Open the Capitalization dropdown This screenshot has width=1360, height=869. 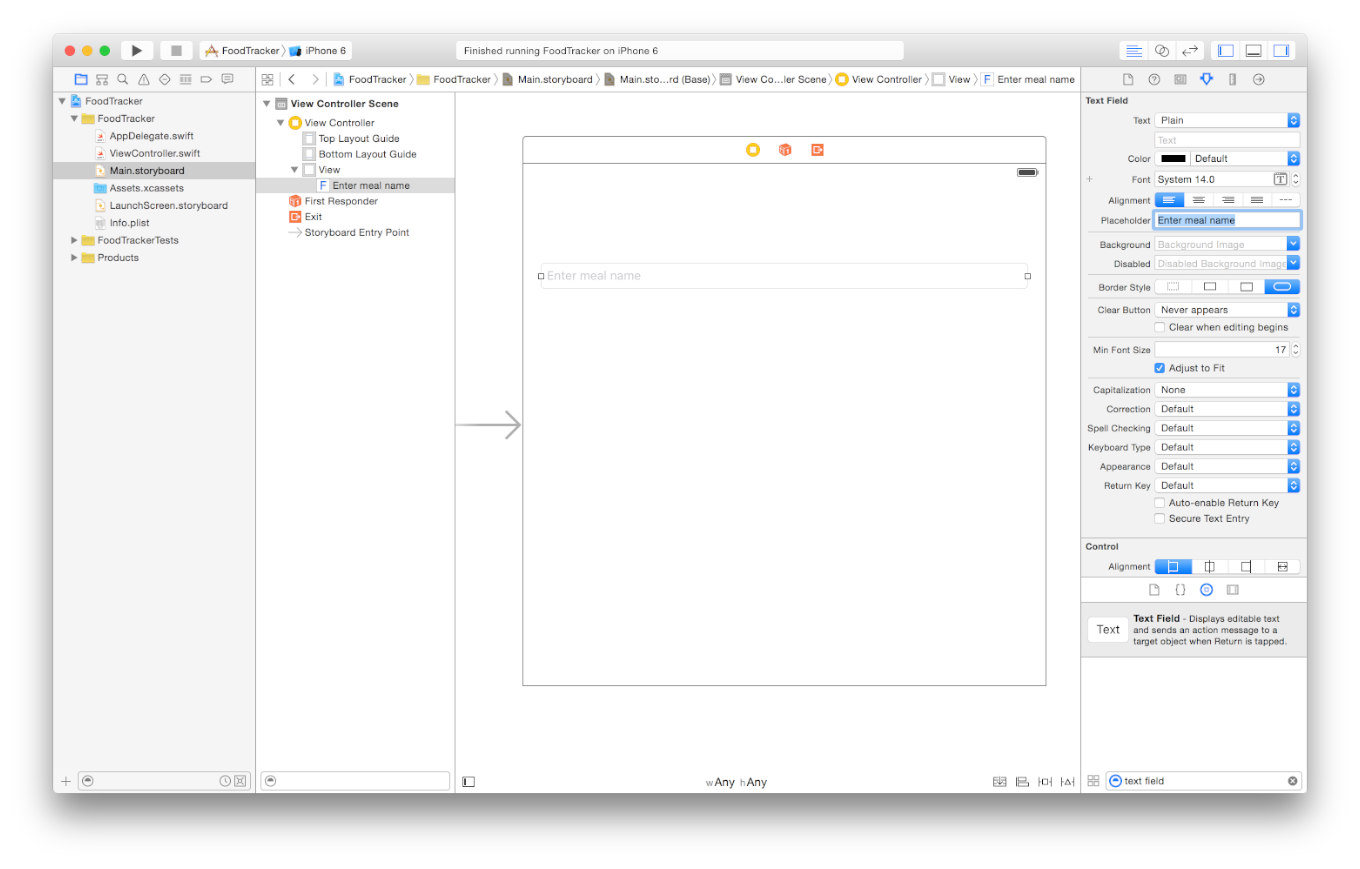pyautogui.click(x=1227, y=390)
